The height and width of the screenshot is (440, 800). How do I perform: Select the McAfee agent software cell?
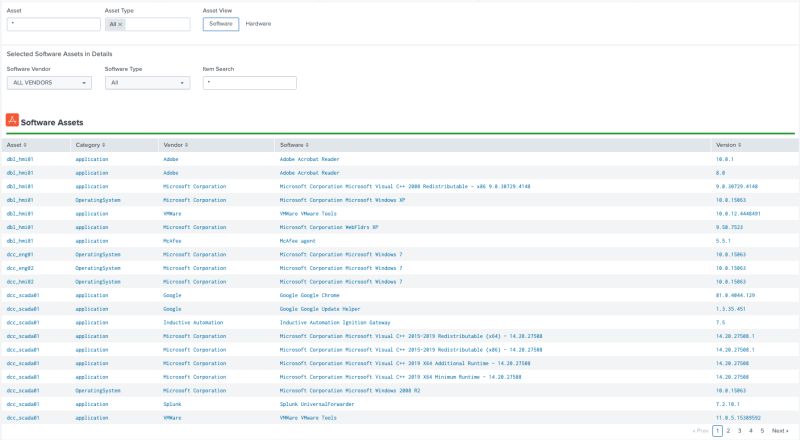point(297,241)
